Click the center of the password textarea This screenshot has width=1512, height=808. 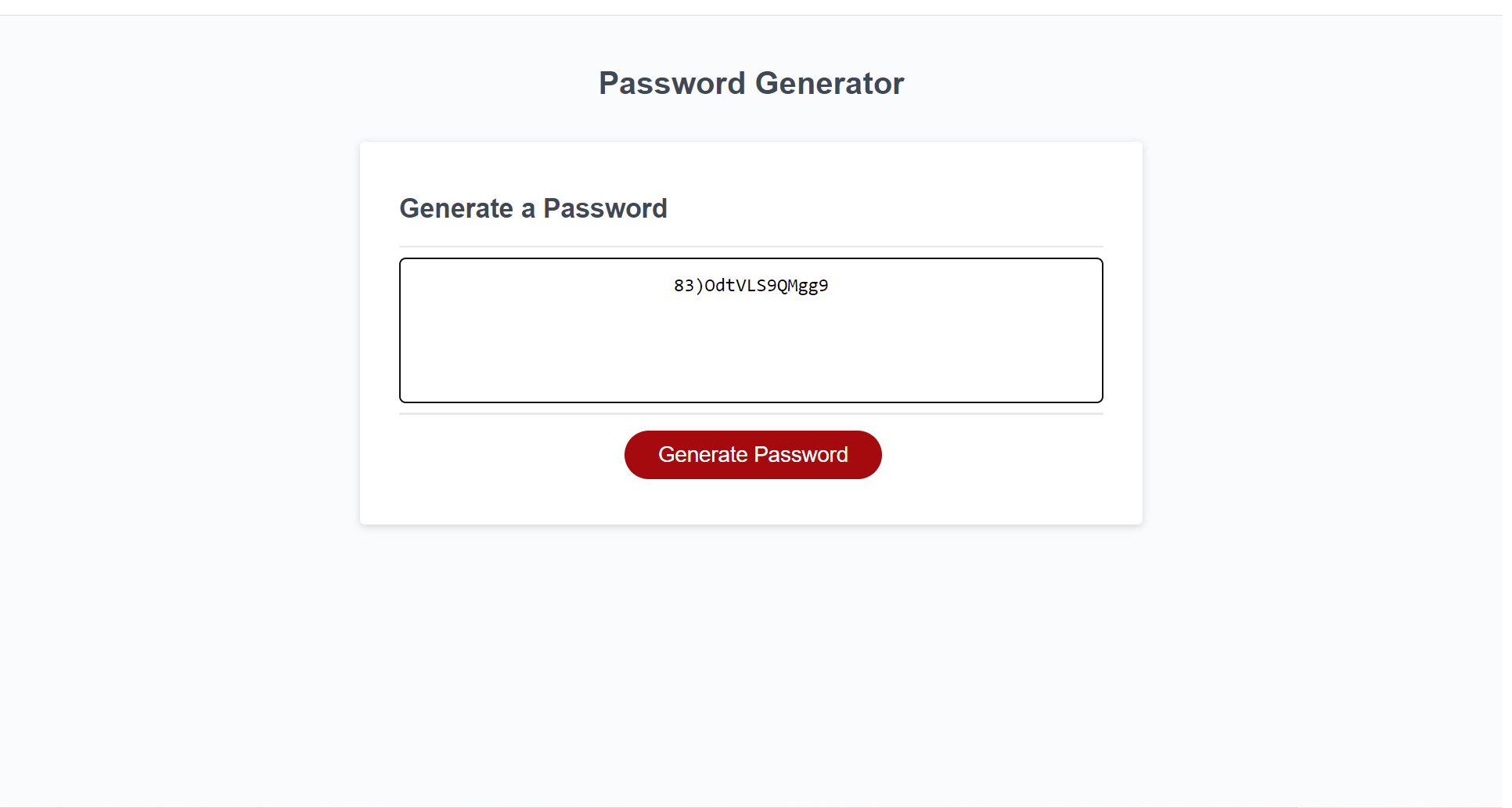(x=751, y=329)
